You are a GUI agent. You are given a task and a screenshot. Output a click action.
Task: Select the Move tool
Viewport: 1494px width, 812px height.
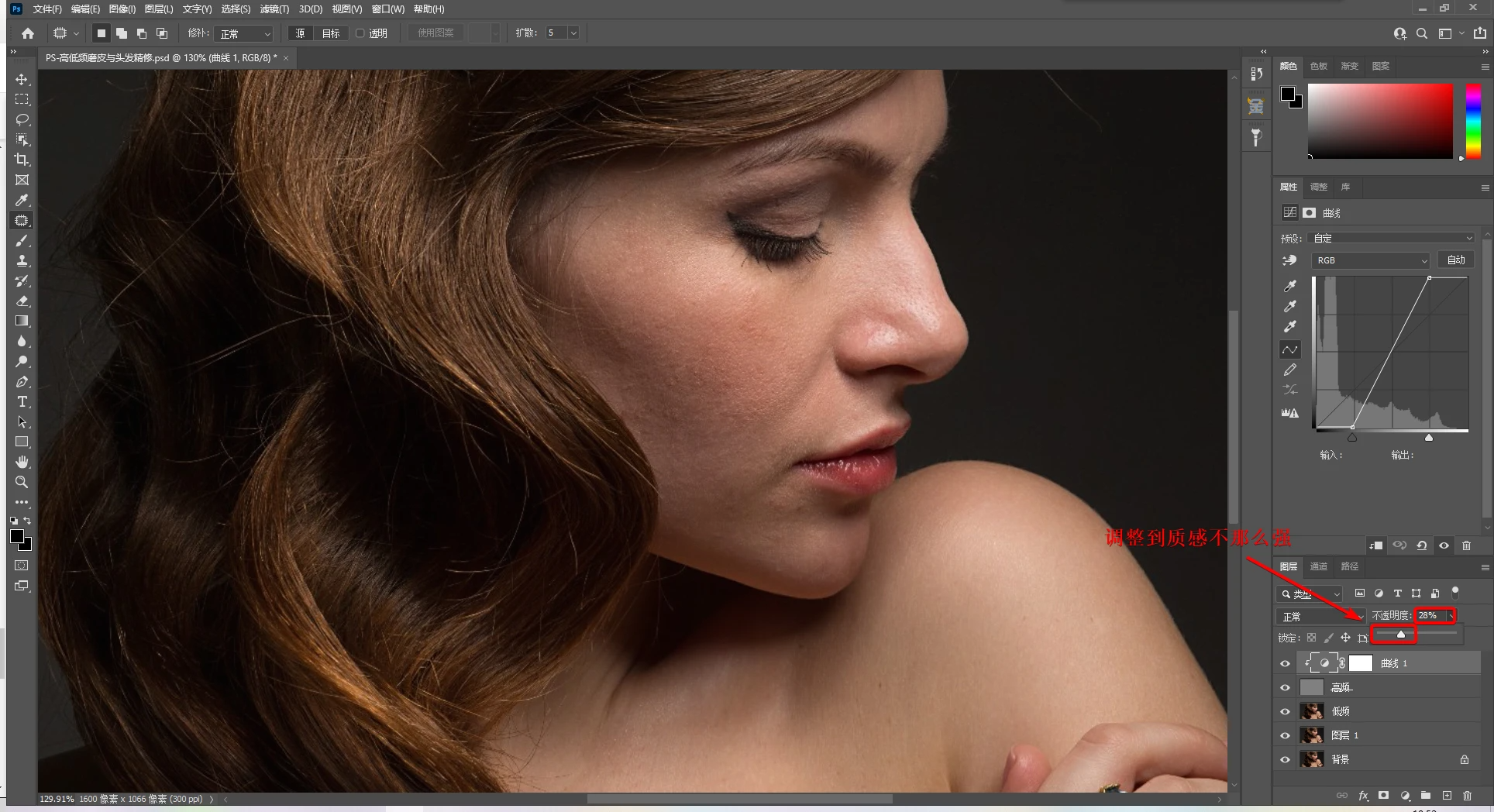click(x=22, y=80)
